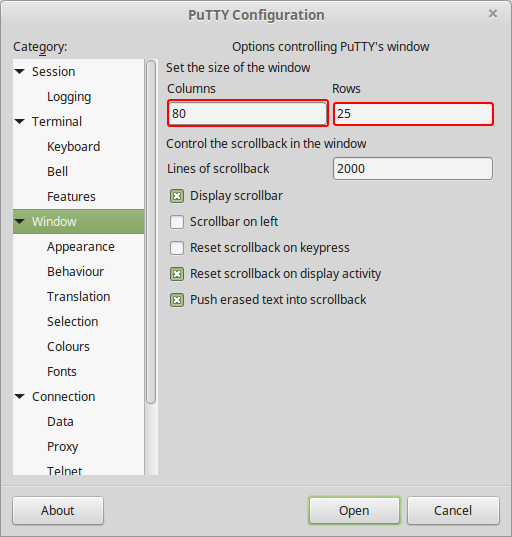Screen dimensions: 512x537
Task: Click the Lines of scrollback field
Action: pyautogui.click(x=413, y=168)
